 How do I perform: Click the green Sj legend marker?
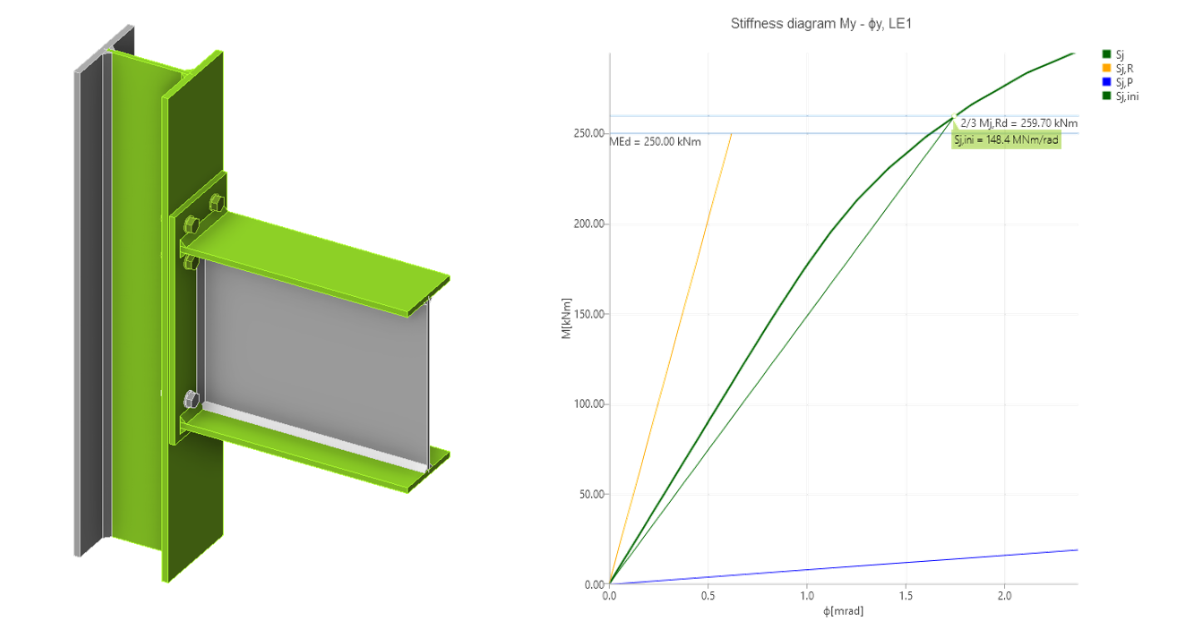pyautogui.click(x=1106, y=55)
